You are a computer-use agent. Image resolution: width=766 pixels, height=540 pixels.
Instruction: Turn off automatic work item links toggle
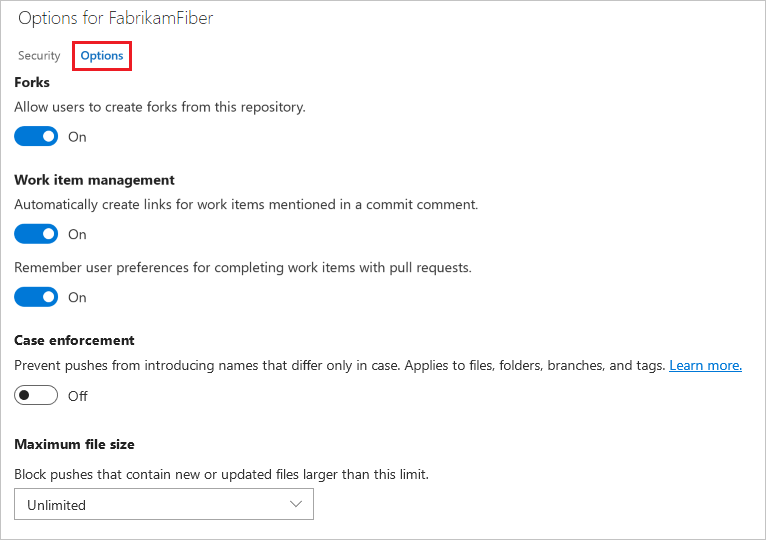36,234
